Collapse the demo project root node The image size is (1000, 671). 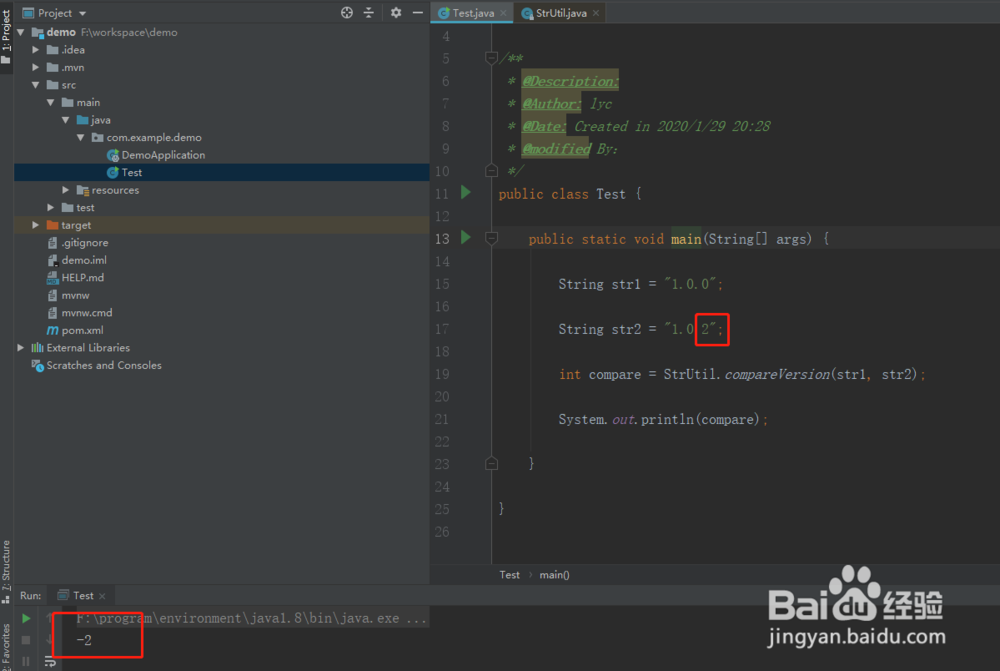coord(21,32)
